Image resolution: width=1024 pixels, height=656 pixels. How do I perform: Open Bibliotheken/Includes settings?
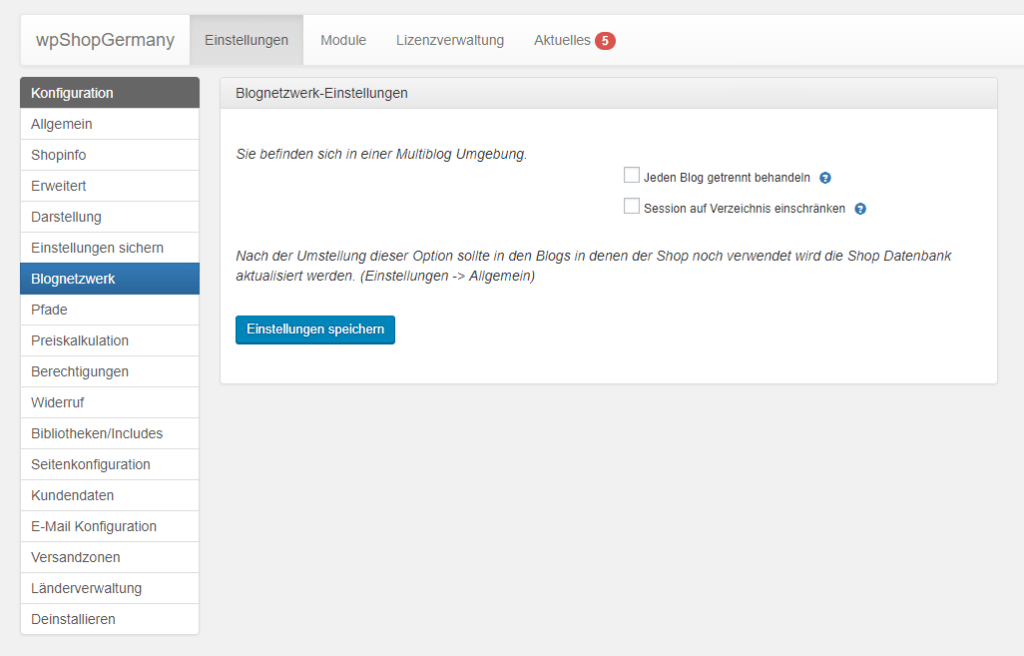pos(110,433)
